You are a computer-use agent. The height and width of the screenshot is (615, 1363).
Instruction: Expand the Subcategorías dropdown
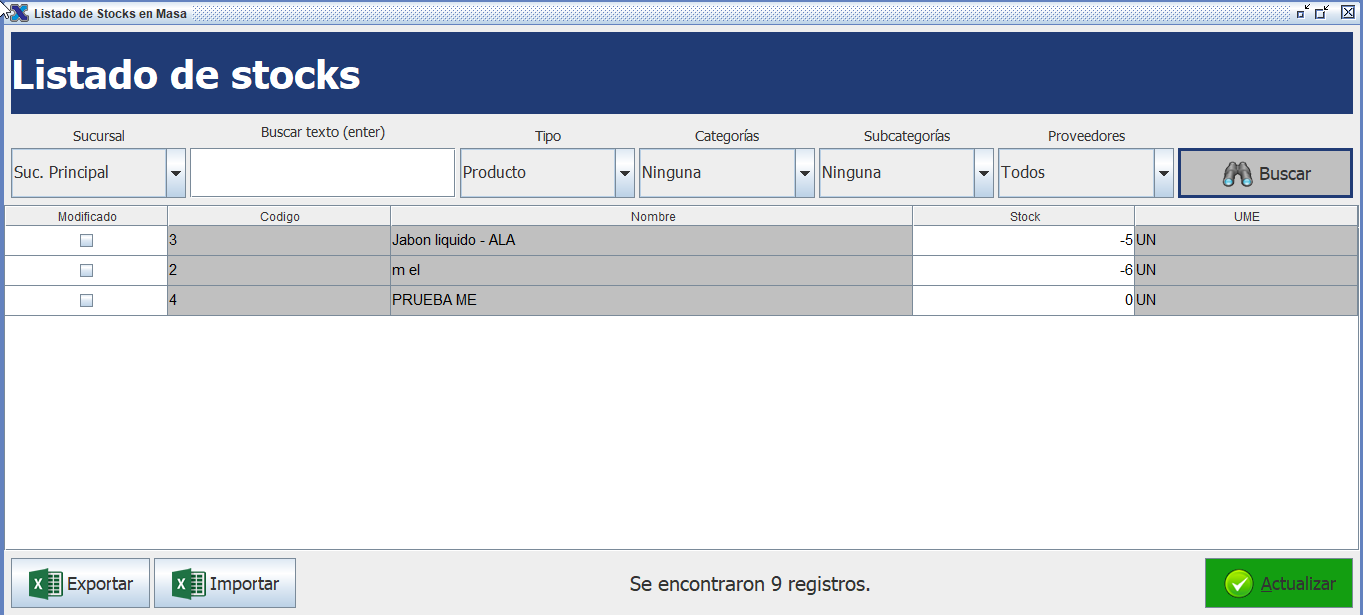coord(906,173)
